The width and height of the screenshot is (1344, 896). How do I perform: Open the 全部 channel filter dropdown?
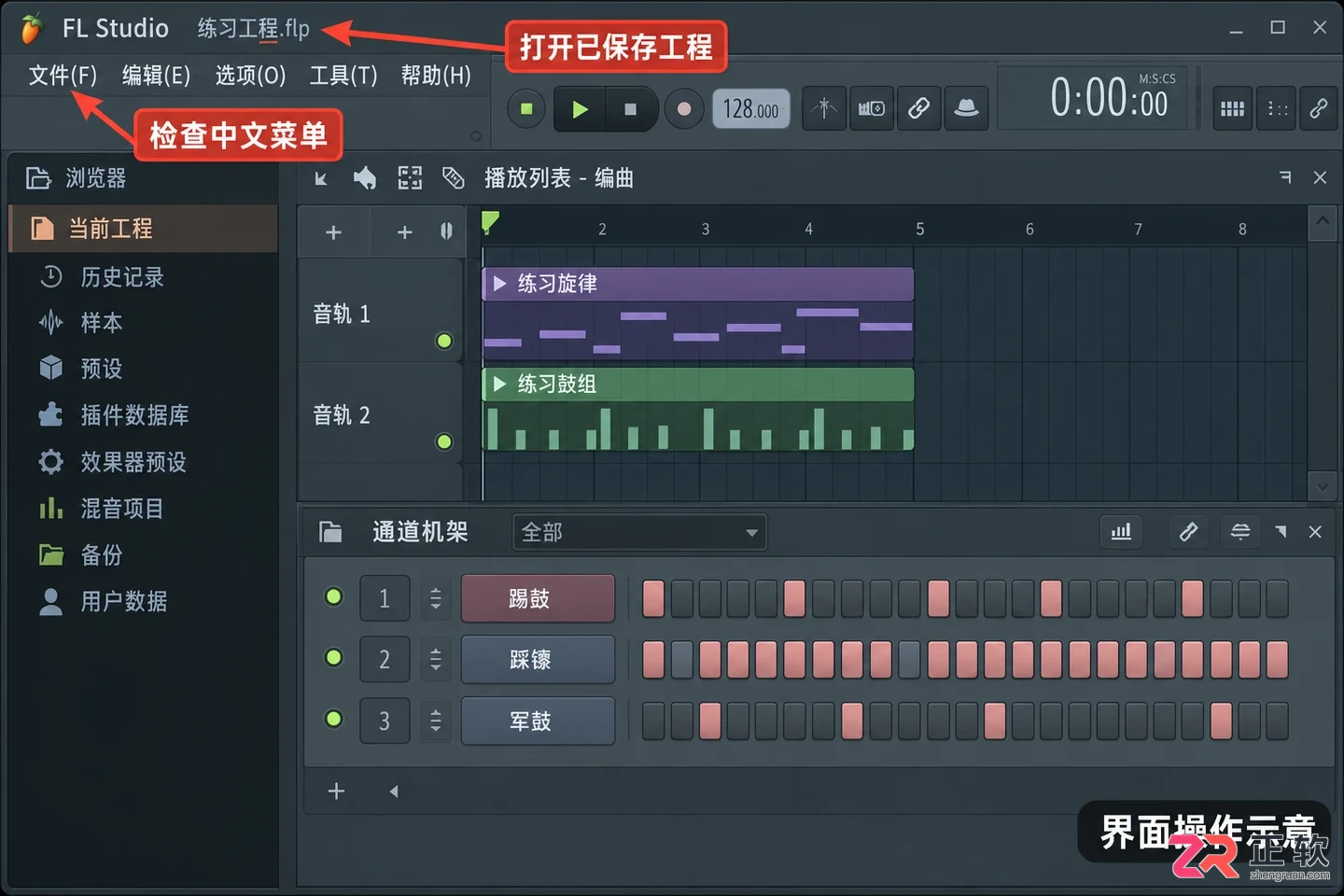click(x=639, y=532)
